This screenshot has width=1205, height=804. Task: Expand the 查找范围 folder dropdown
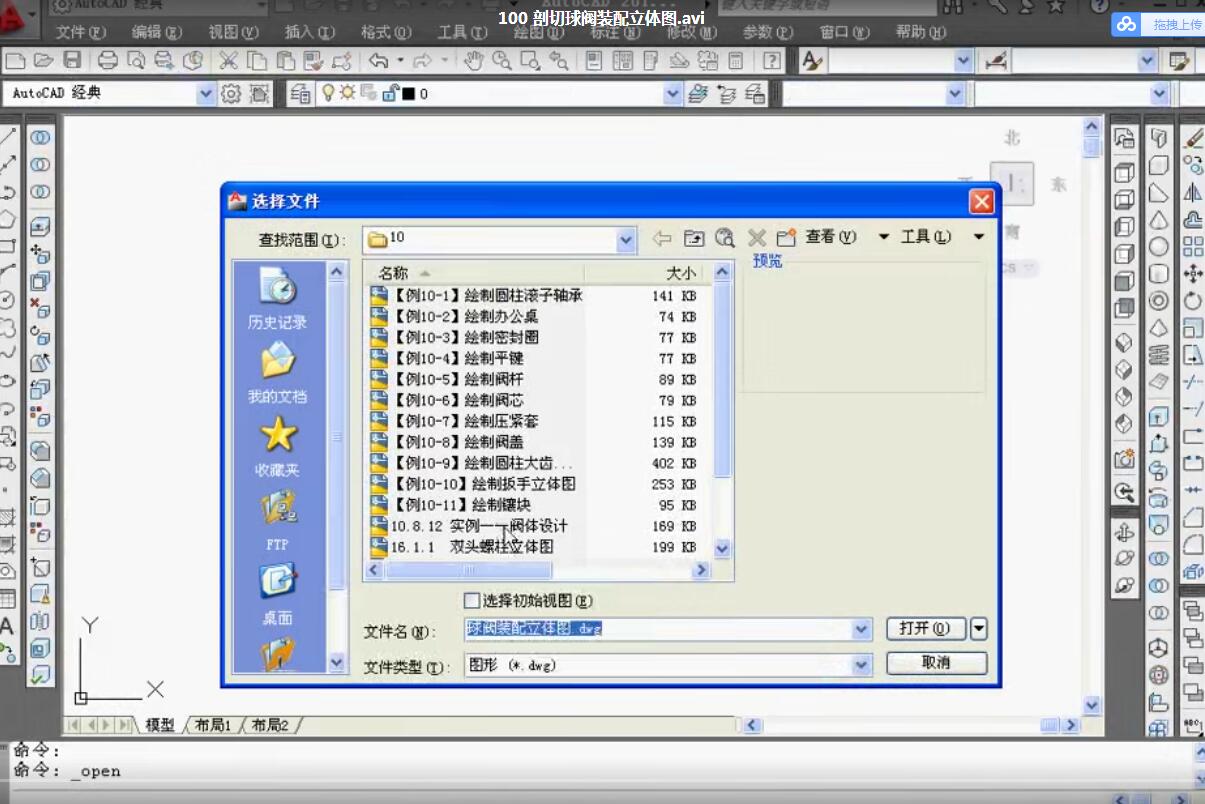626,239
